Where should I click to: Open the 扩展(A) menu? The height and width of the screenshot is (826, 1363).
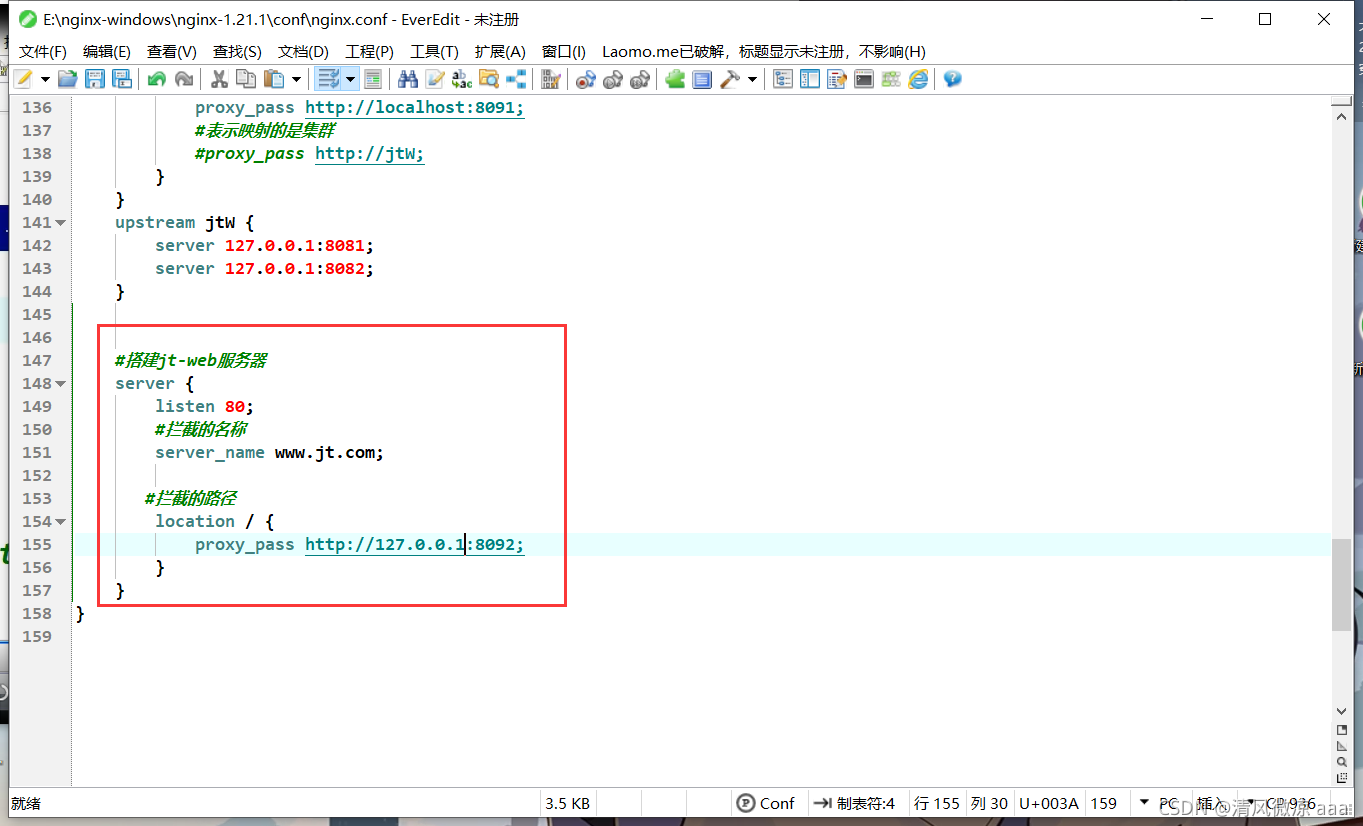[500, 52]
